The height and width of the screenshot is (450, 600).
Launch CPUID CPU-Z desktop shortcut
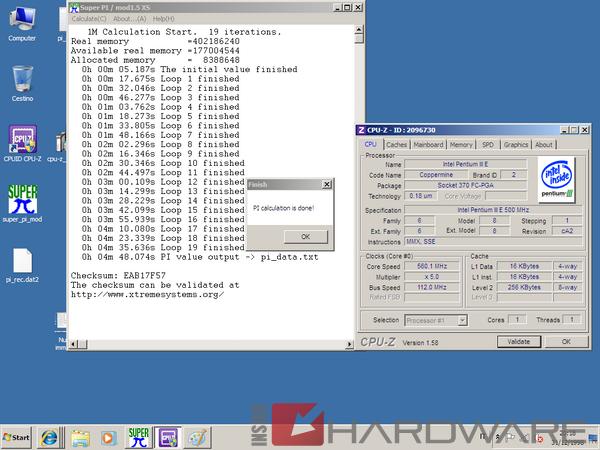[22, 143]
